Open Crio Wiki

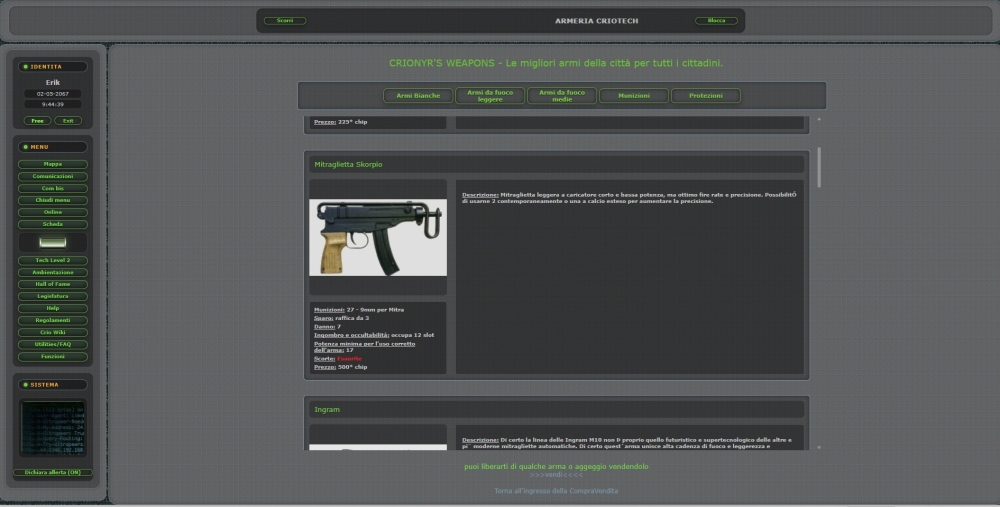pyautogui.click(x=53, y=332)
